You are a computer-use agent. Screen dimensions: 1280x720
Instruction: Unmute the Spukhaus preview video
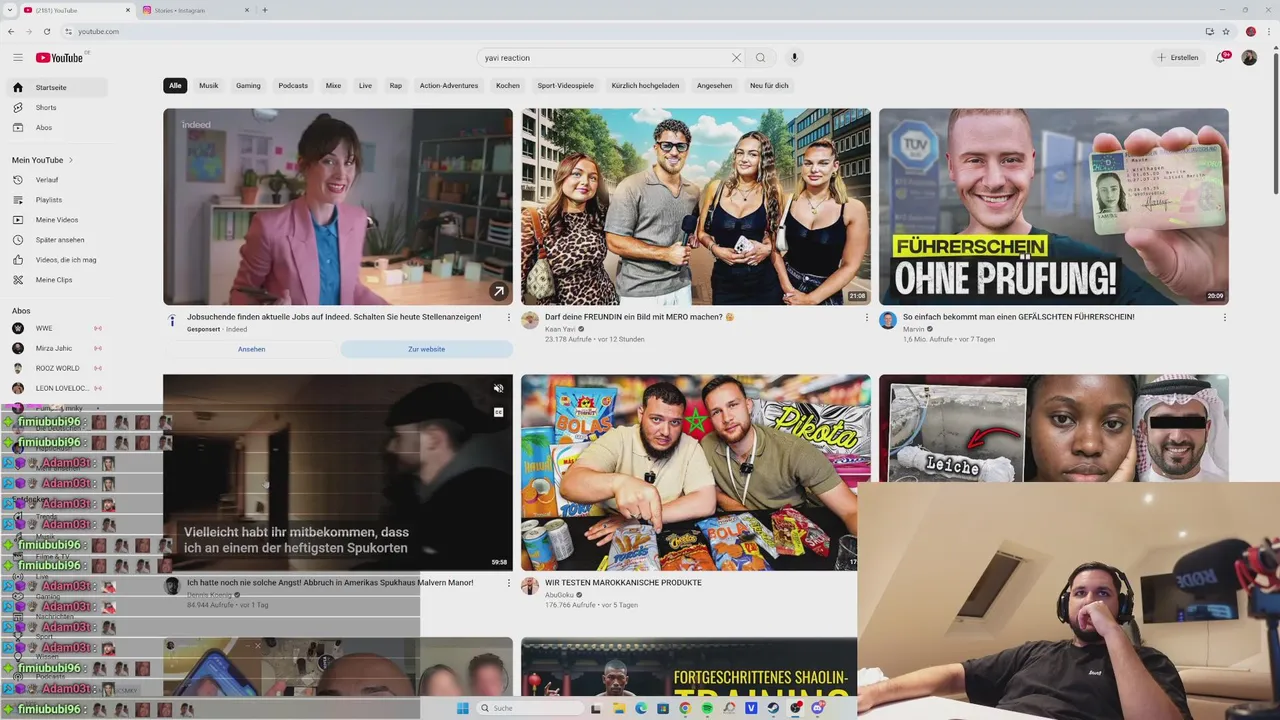coord(498,388)
